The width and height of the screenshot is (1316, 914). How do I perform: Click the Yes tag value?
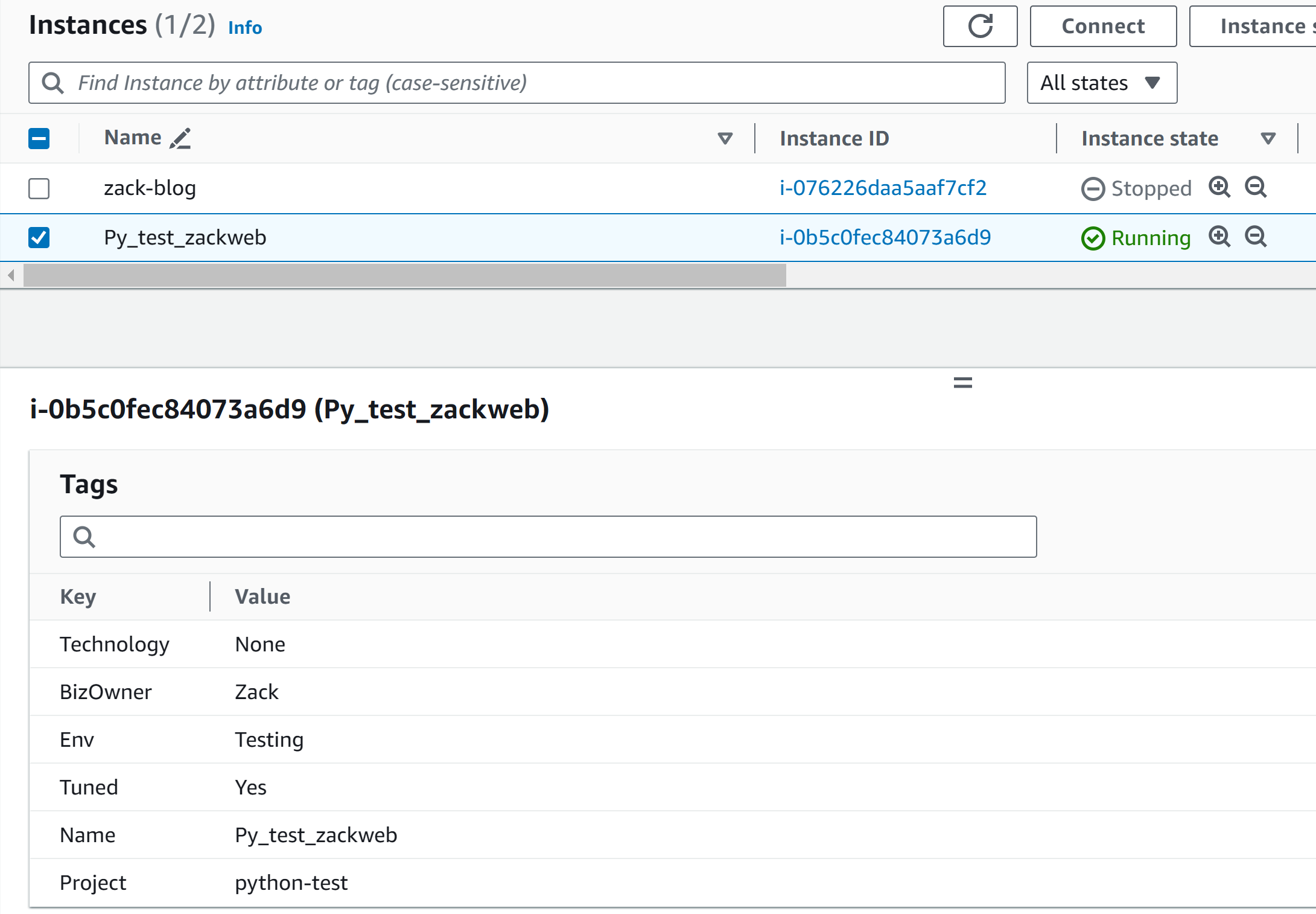tap(250, 787)
